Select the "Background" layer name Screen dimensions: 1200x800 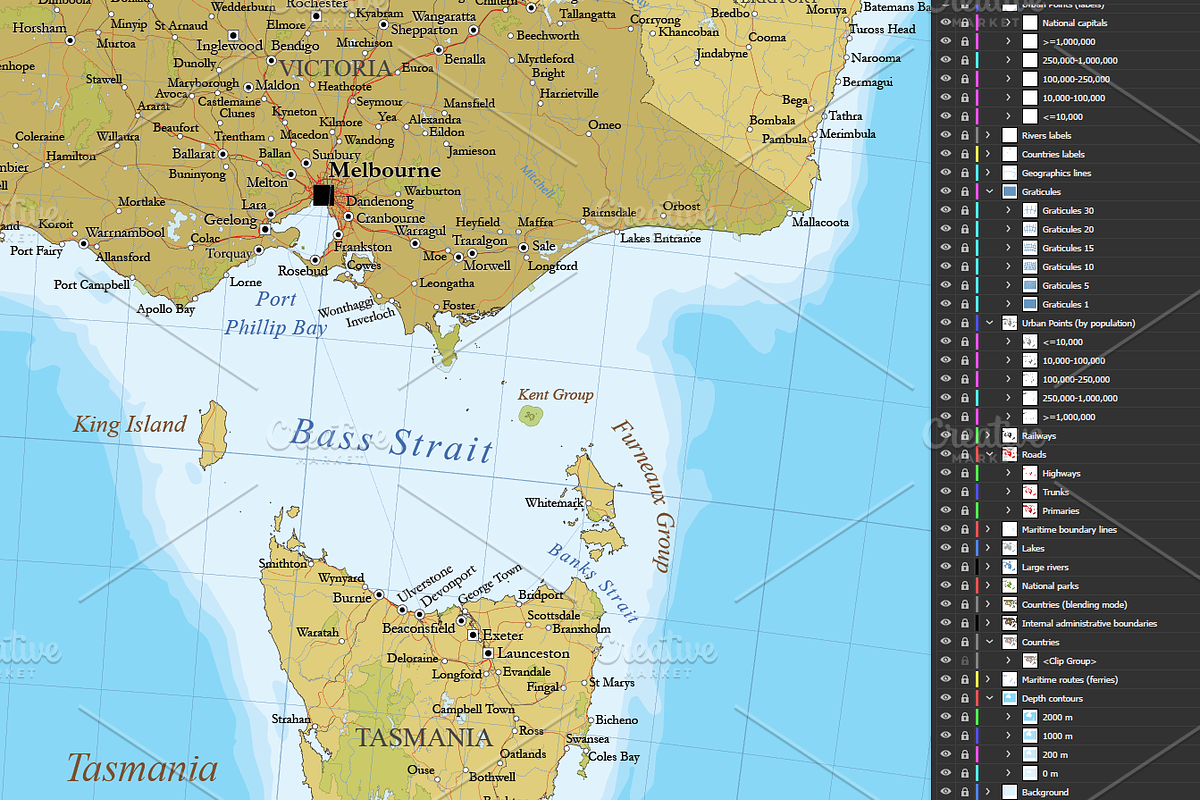(1045, 792)
